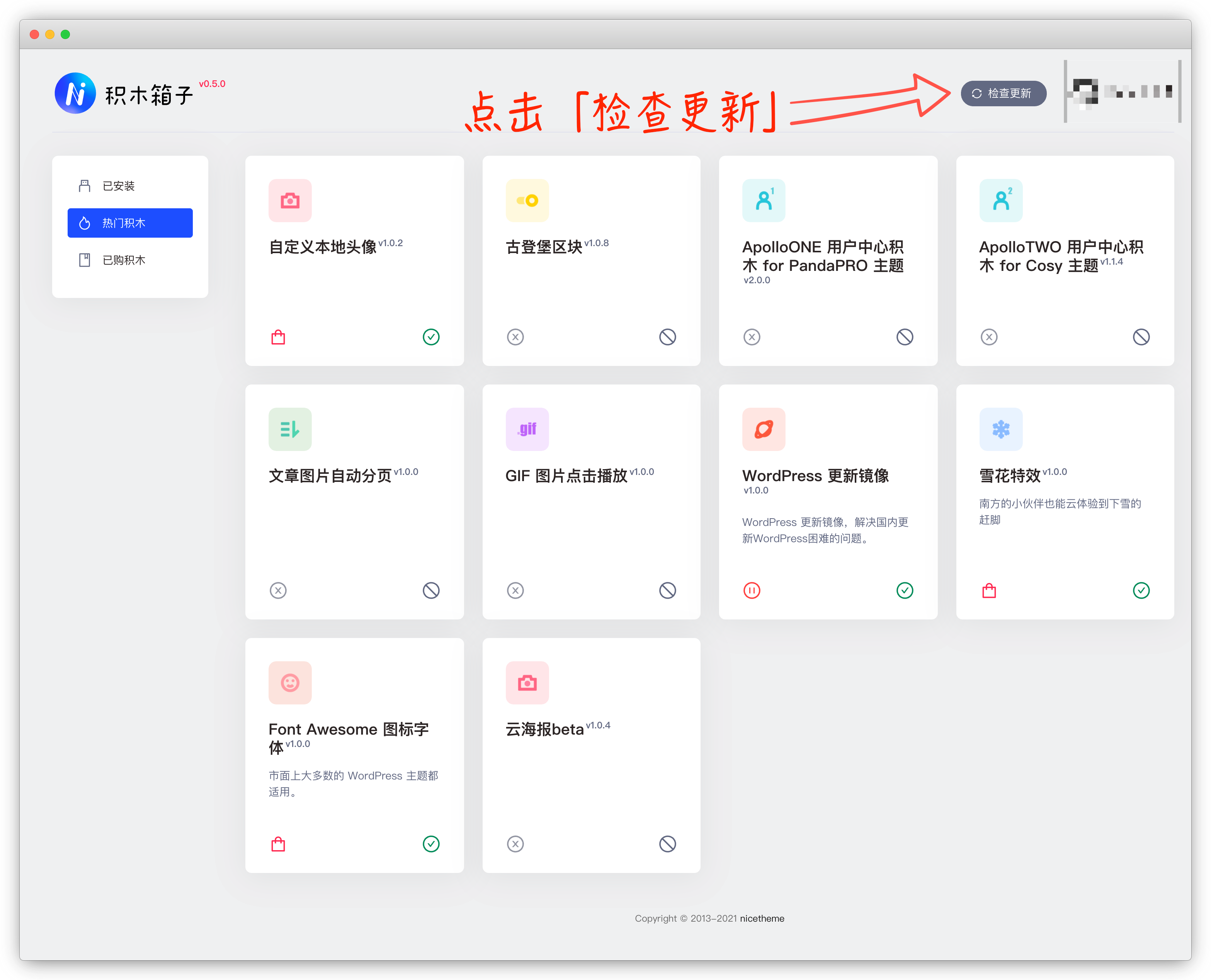
Task: Open the WordPress 更新镜像 title
Action: 815,476
